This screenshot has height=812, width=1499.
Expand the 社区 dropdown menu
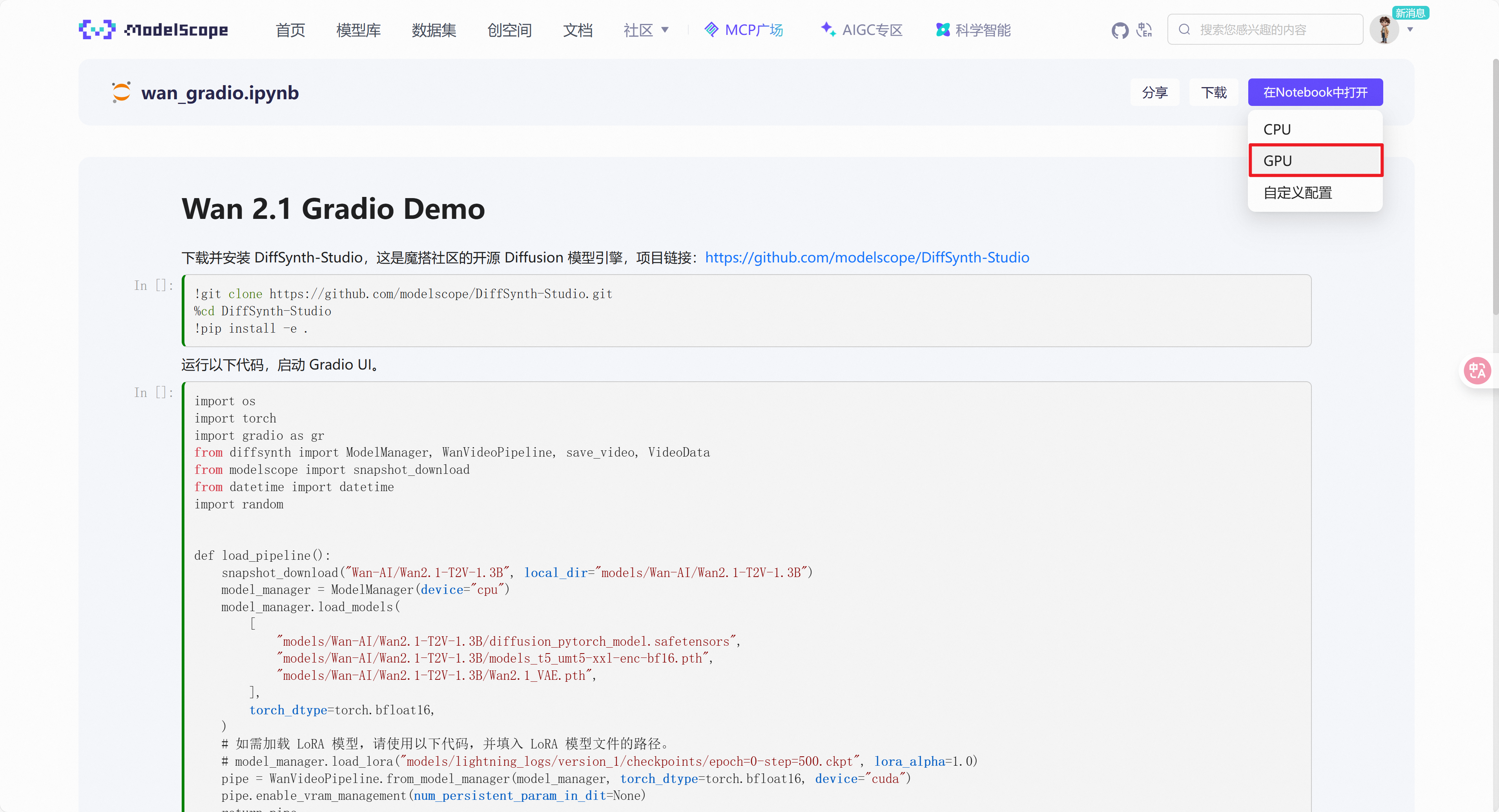pos(646,30)
